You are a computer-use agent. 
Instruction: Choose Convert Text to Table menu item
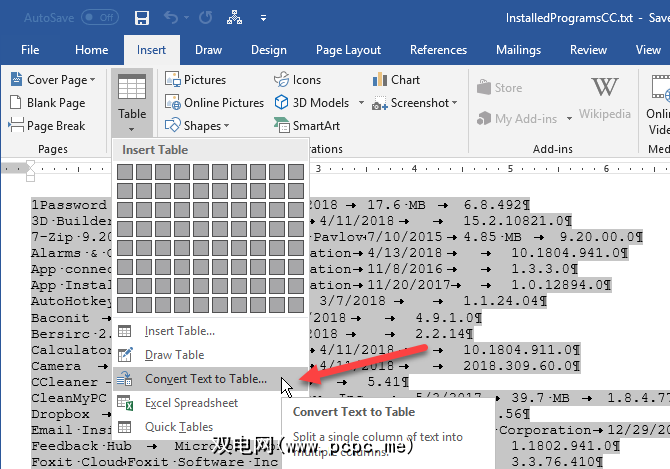[x=205, y=379]
